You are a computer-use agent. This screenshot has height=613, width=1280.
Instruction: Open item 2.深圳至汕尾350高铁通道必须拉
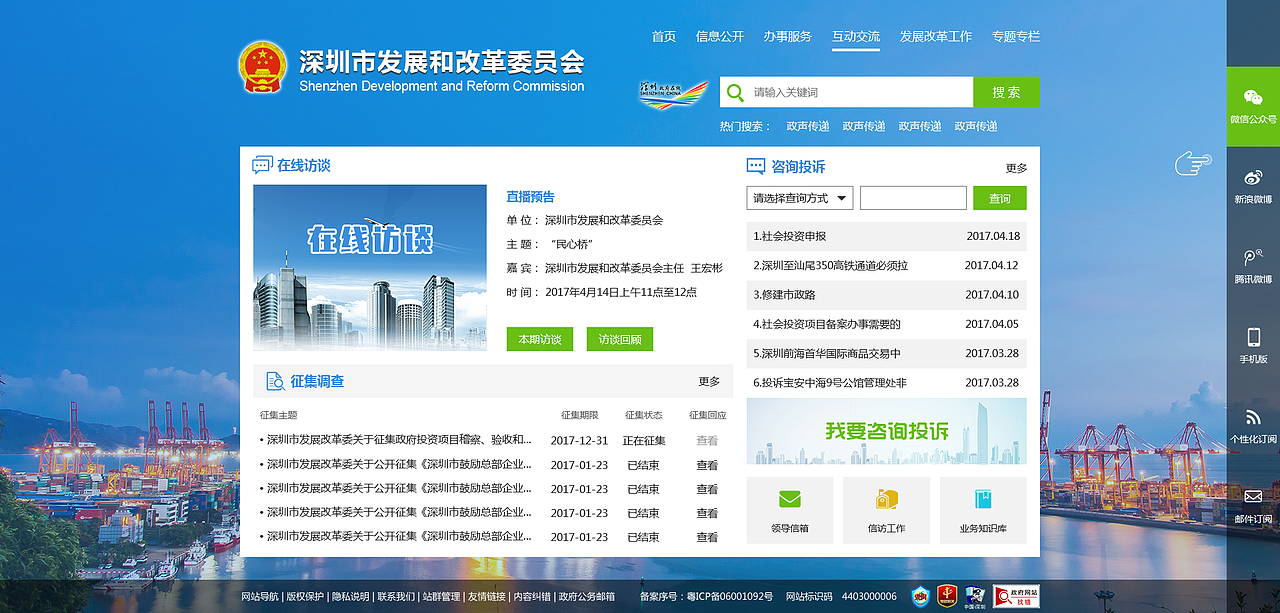pos(887,265)
